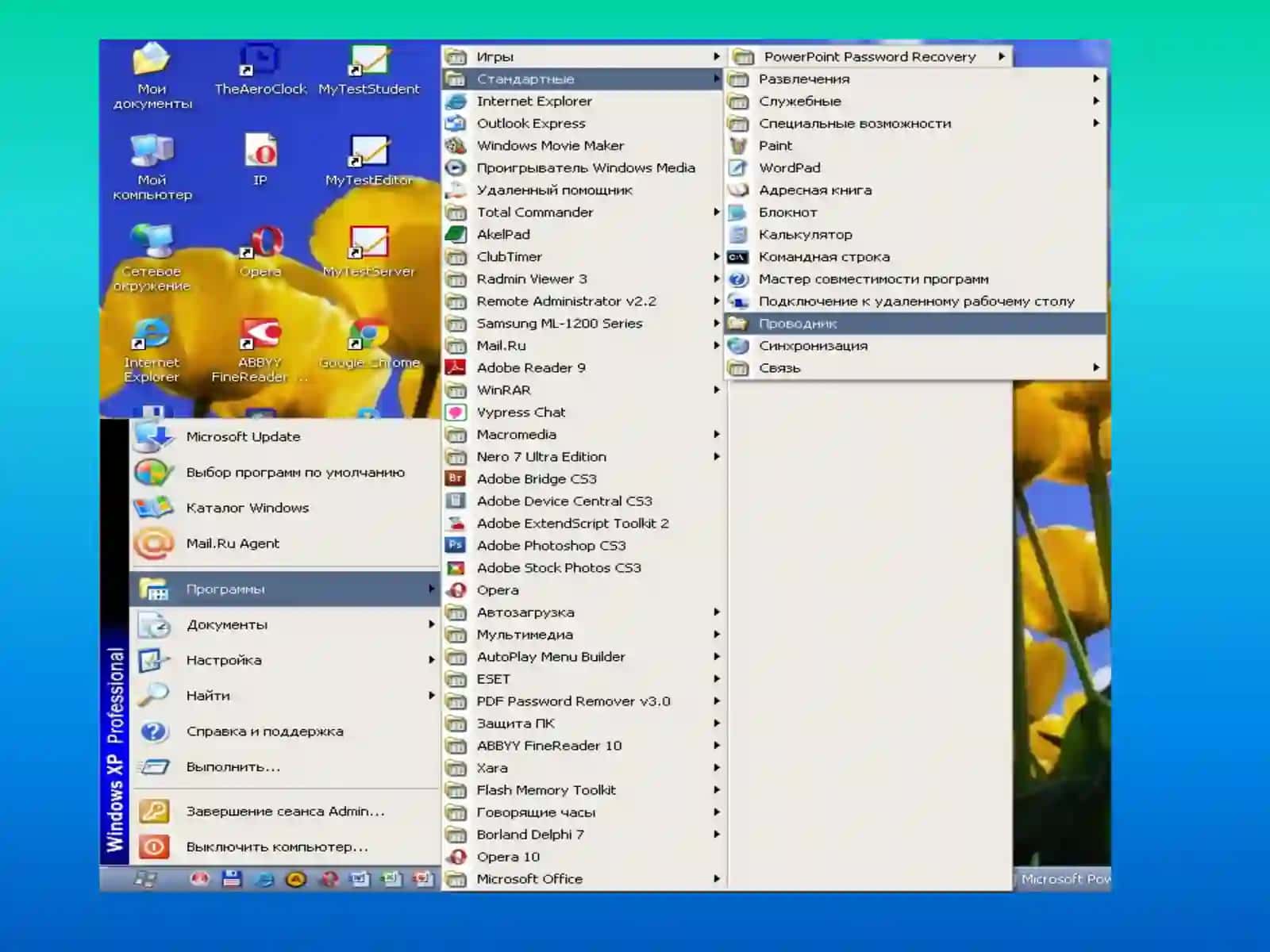Screen dimensions: 1270x952
Task: Open Выбор программ по умолчанию
Action: click(x=285, y=473)
